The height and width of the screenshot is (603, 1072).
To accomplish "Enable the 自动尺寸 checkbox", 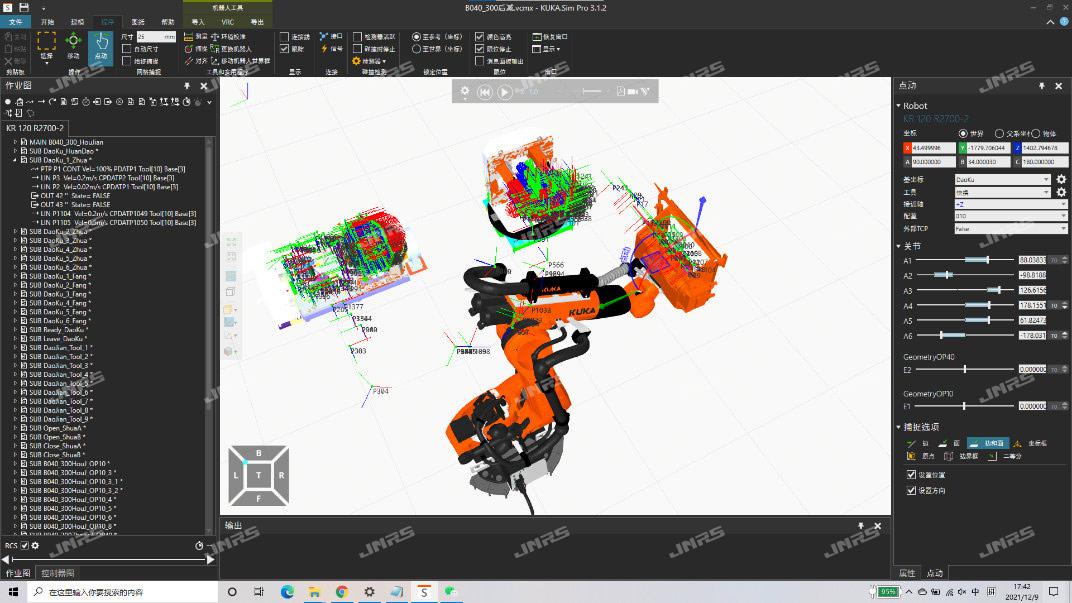I will (x=126, y=49).
